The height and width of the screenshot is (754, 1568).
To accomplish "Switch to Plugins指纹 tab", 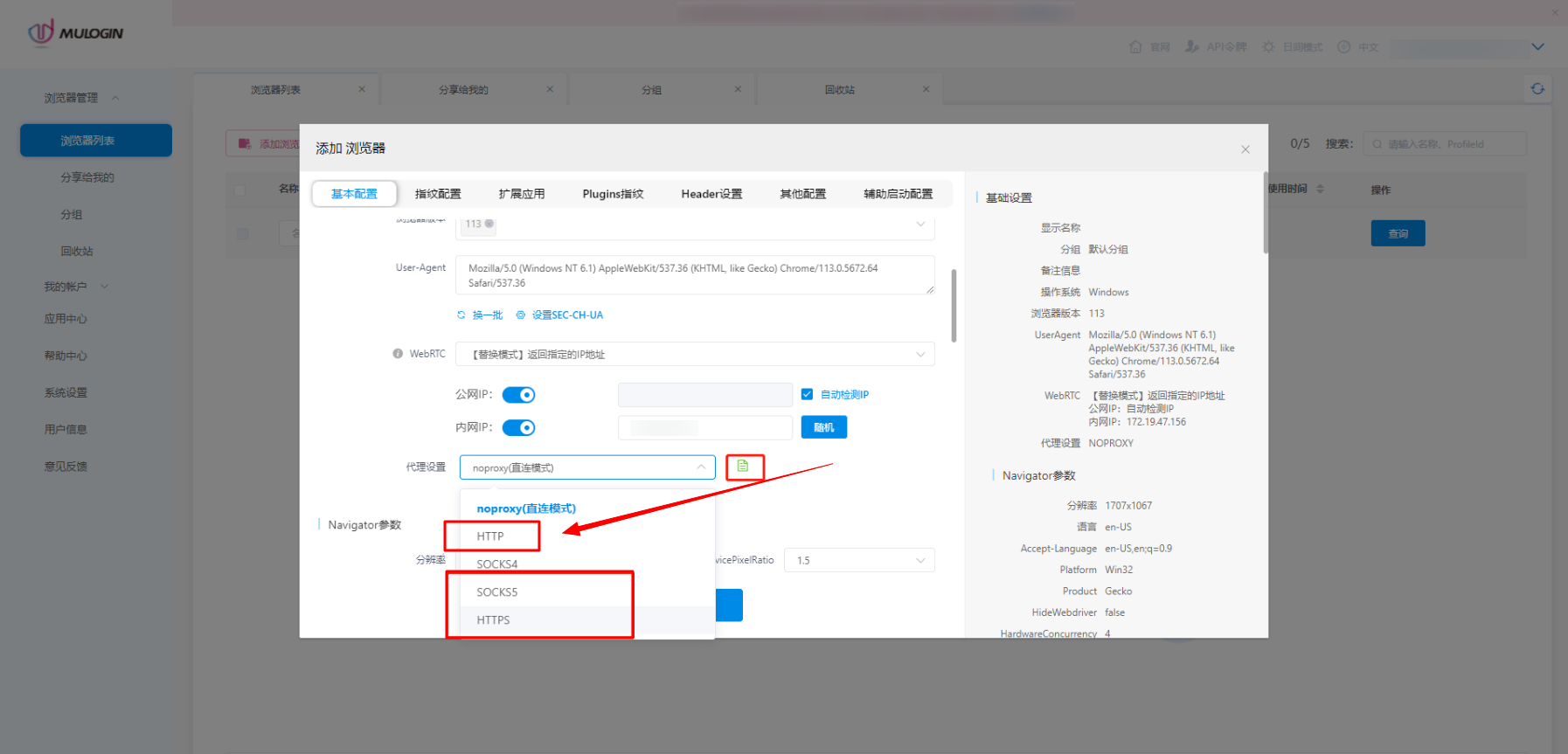I will (613, 194).
